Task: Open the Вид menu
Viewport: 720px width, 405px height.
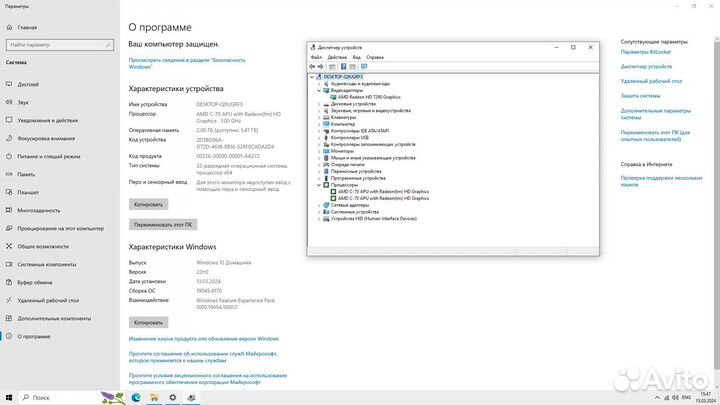Action: tap(357, 57)
